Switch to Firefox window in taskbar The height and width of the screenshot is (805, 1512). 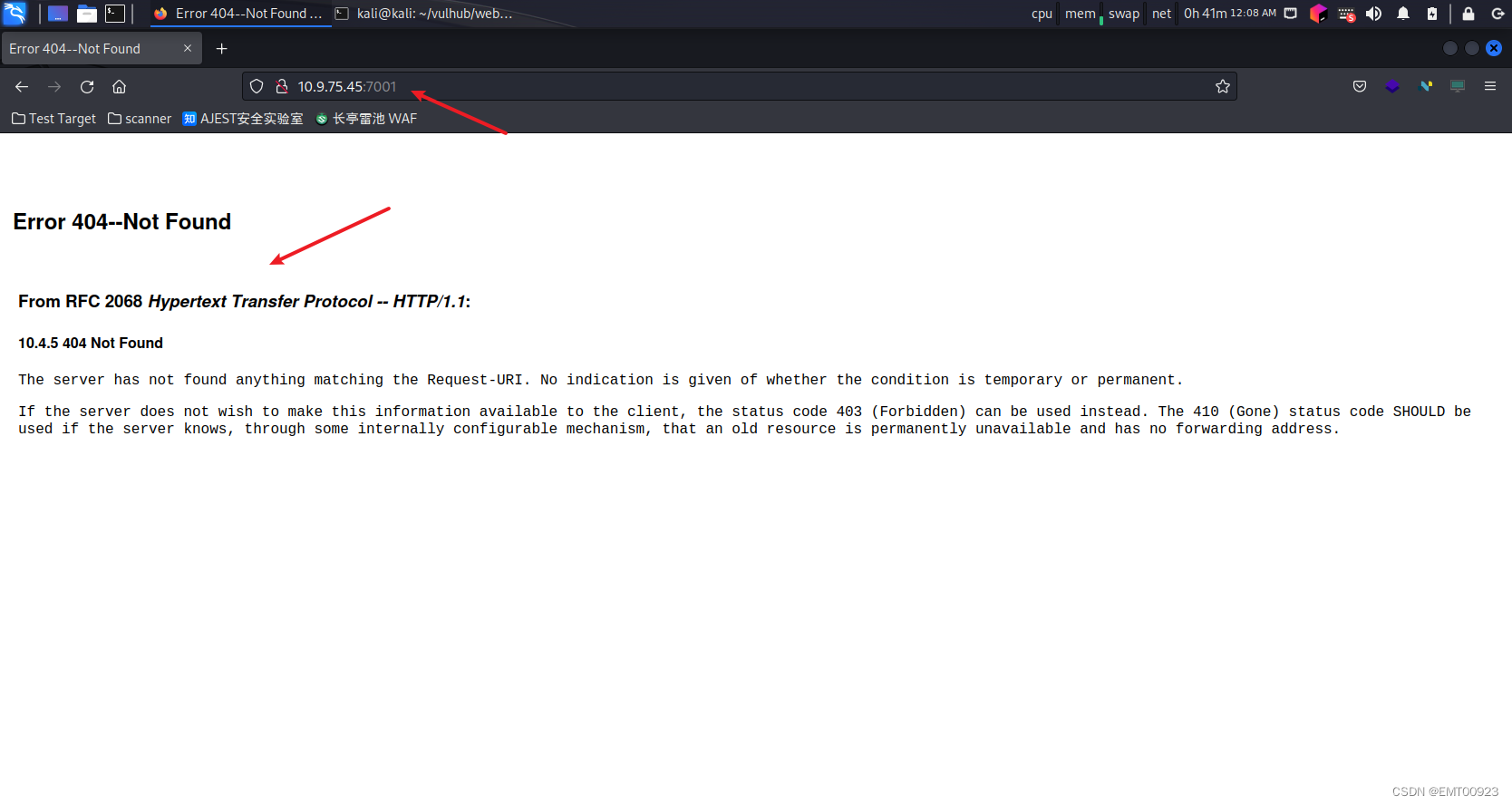[x=239, y=14]
